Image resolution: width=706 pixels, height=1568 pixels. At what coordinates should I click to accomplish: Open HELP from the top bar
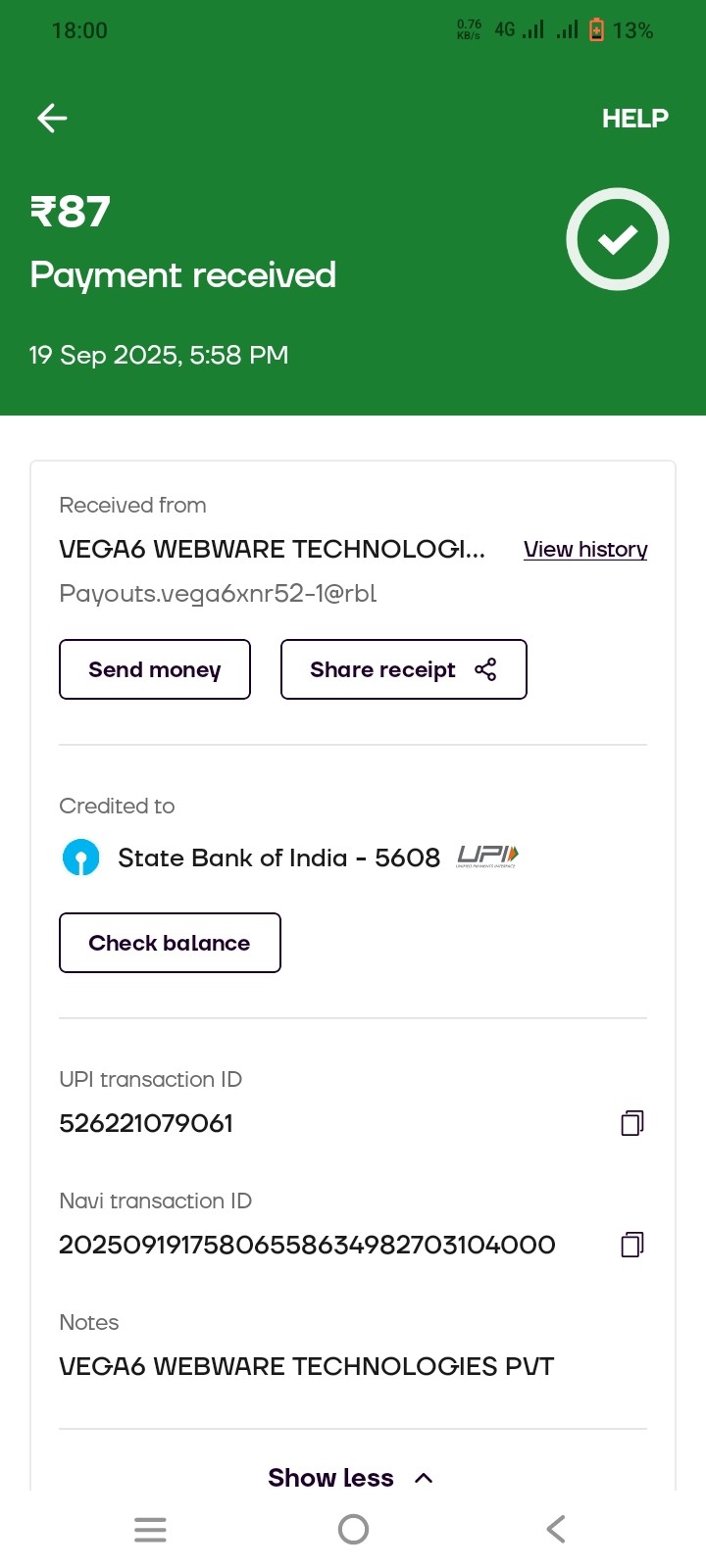point(634,119)
